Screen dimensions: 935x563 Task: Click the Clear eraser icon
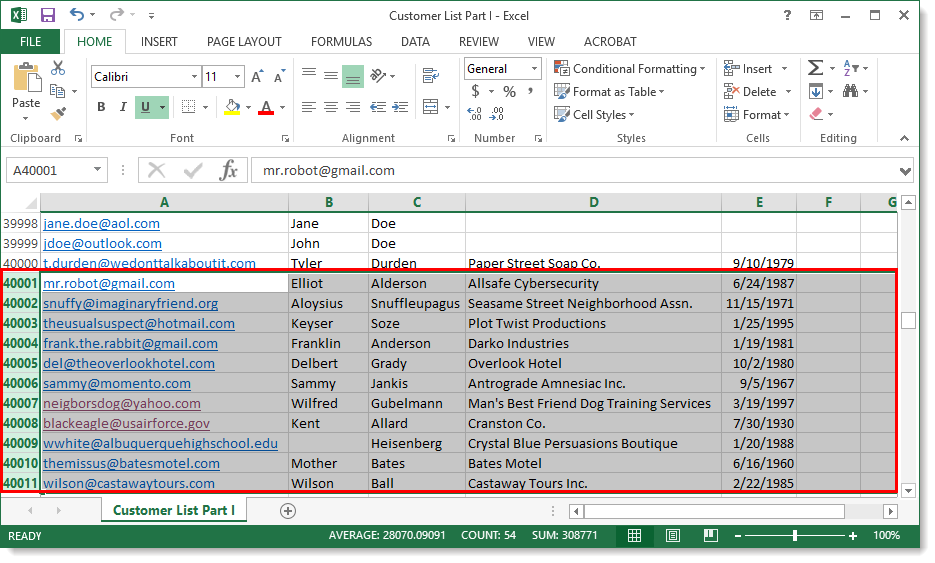(816, 113)
